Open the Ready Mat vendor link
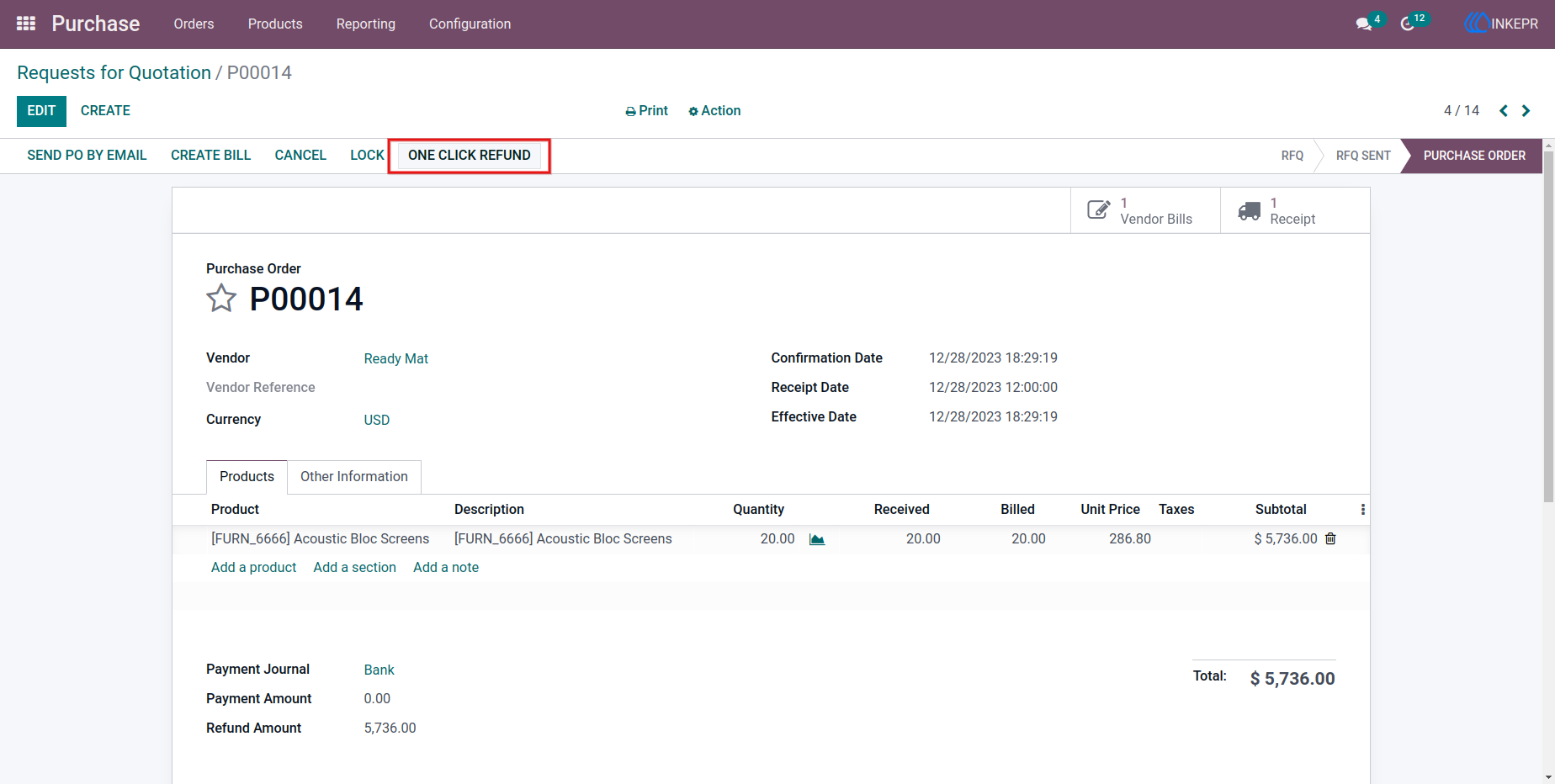The width and height of the screenshot is (1555, 784). coord(396,359)
